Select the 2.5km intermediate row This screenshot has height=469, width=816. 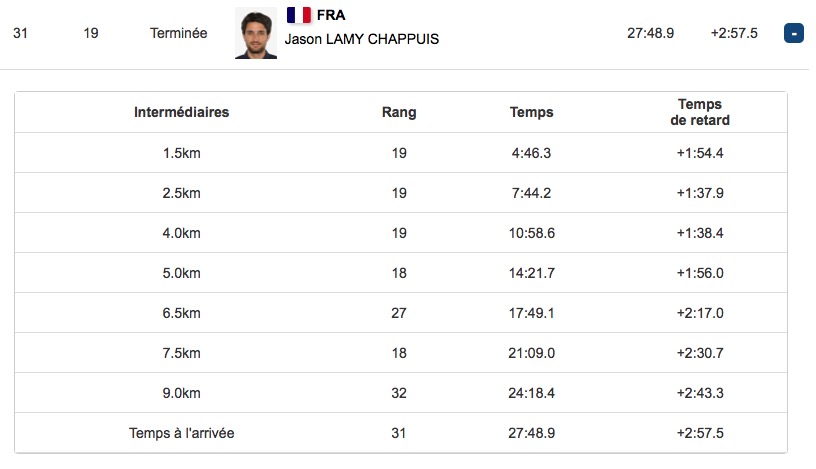point(401,193)
